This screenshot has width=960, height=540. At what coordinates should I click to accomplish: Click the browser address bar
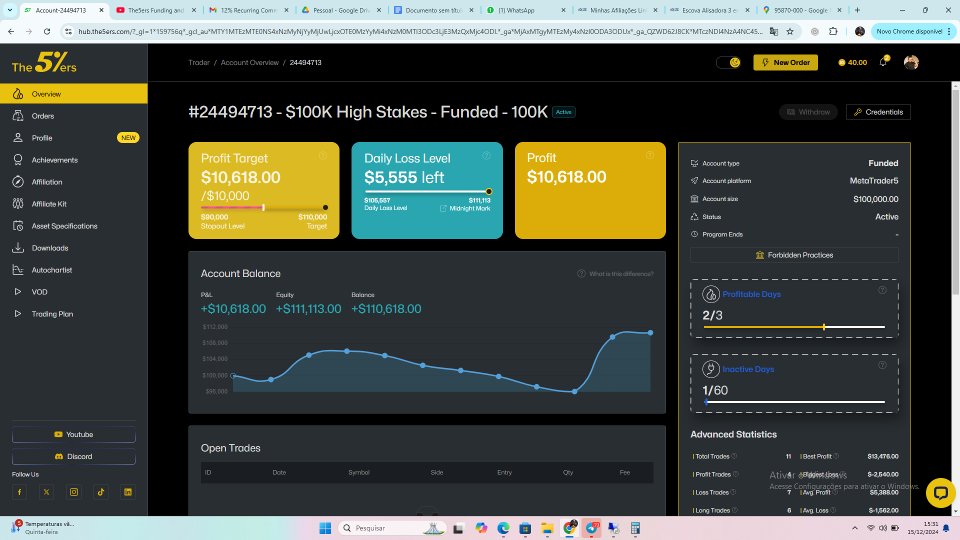419,31
